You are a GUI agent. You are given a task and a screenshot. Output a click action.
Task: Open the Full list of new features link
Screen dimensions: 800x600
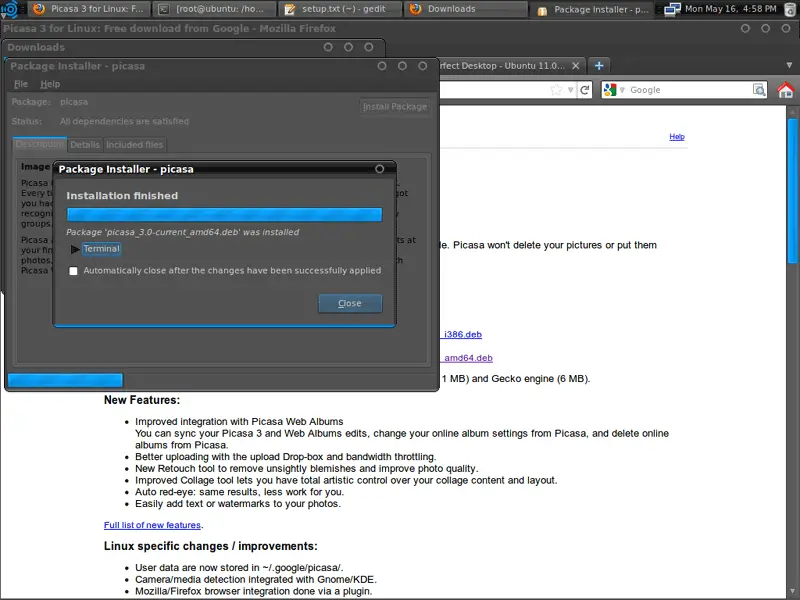click(x=152, y=525)
